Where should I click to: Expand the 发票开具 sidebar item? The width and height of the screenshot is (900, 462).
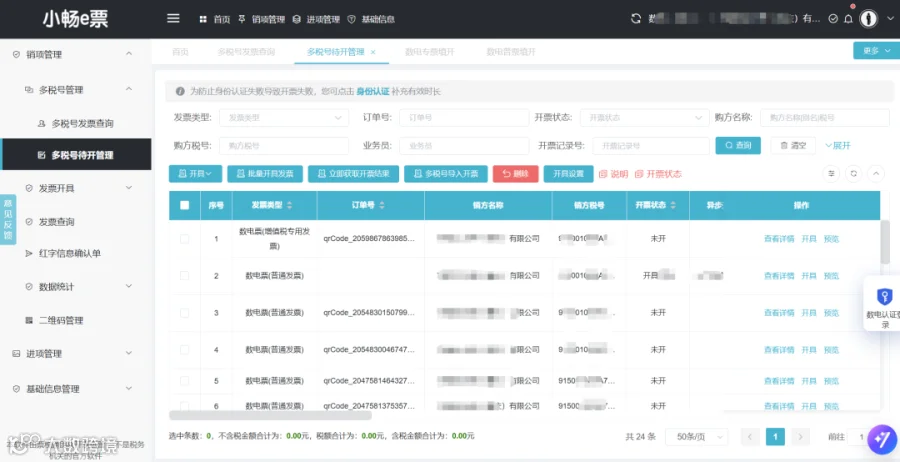click(129, 188)
